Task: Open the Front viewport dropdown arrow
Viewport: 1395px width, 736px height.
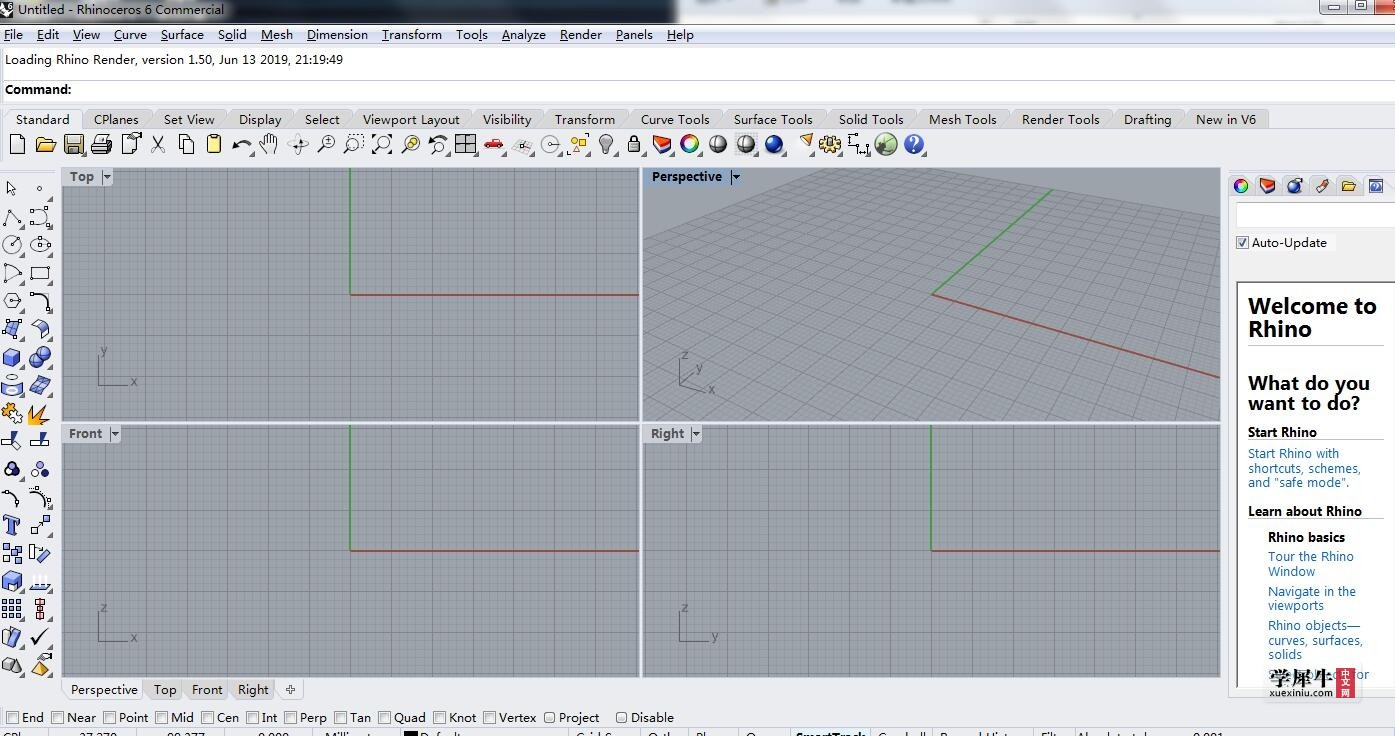Action: (115, 434)
